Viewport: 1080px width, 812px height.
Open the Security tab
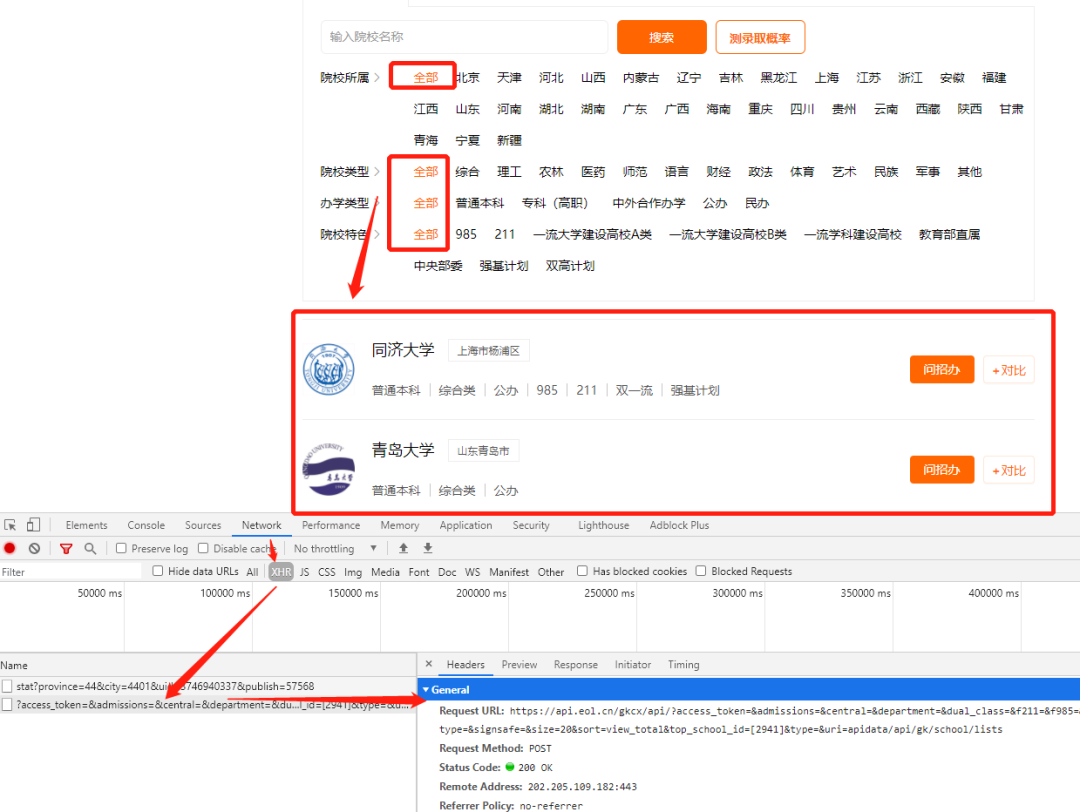click(531, 525)
